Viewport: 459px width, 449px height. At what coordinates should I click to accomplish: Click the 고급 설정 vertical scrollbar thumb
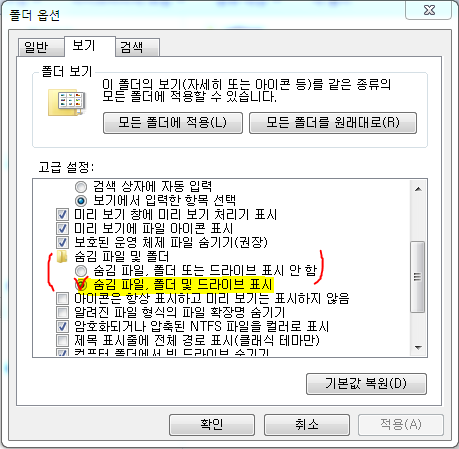(x=418, y=277)
